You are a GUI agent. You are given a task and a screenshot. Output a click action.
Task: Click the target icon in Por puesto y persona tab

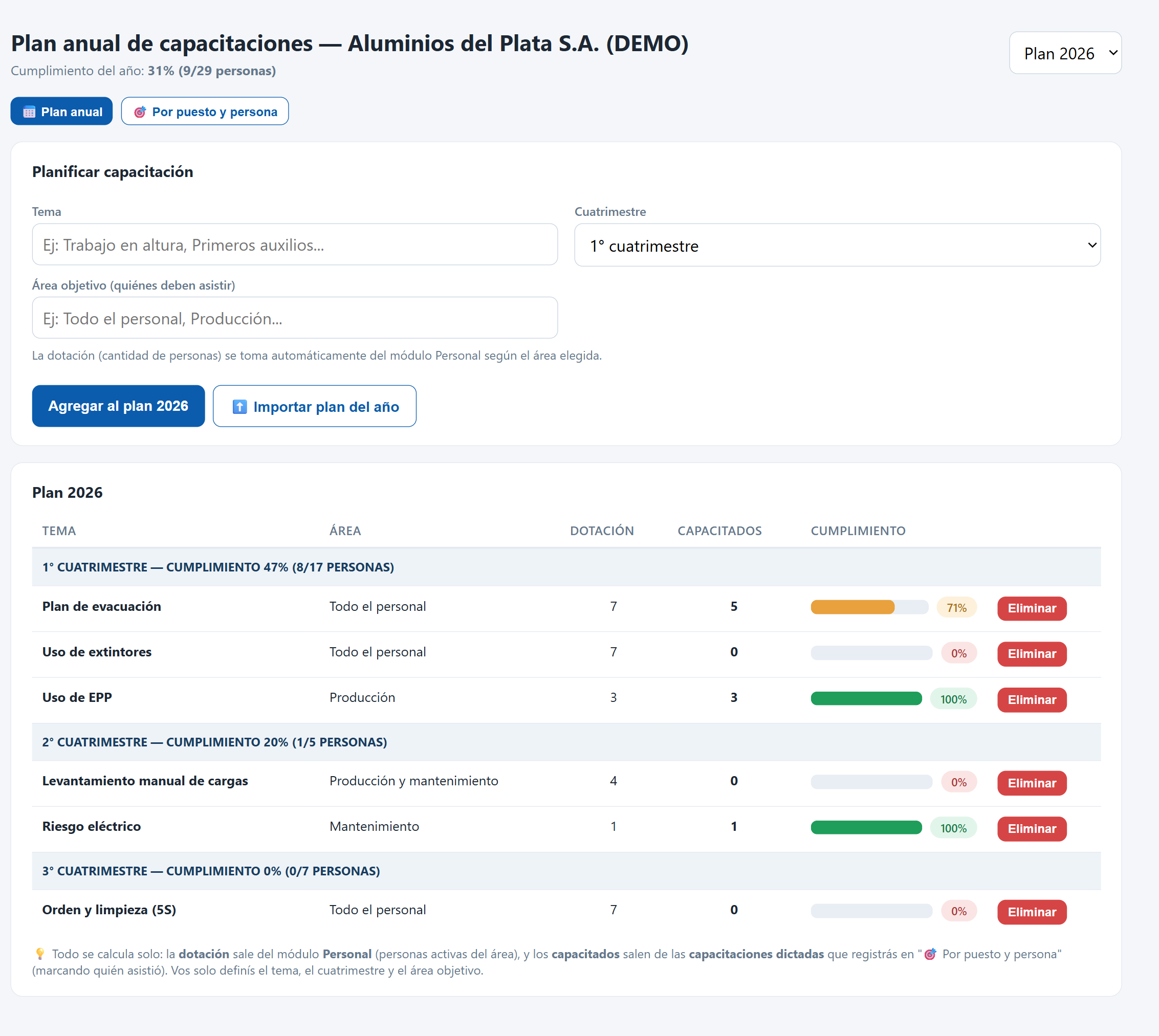click(x=140, y=112)
